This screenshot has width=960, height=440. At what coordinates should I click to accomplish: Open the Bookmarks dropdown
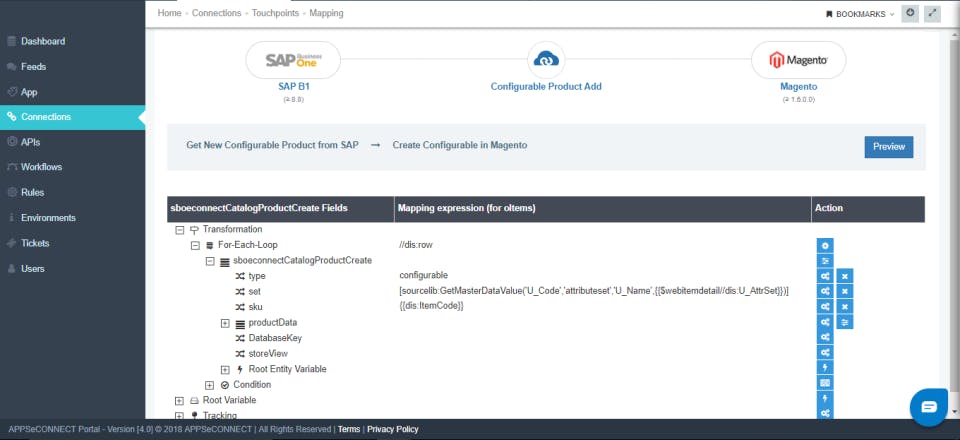860,14
